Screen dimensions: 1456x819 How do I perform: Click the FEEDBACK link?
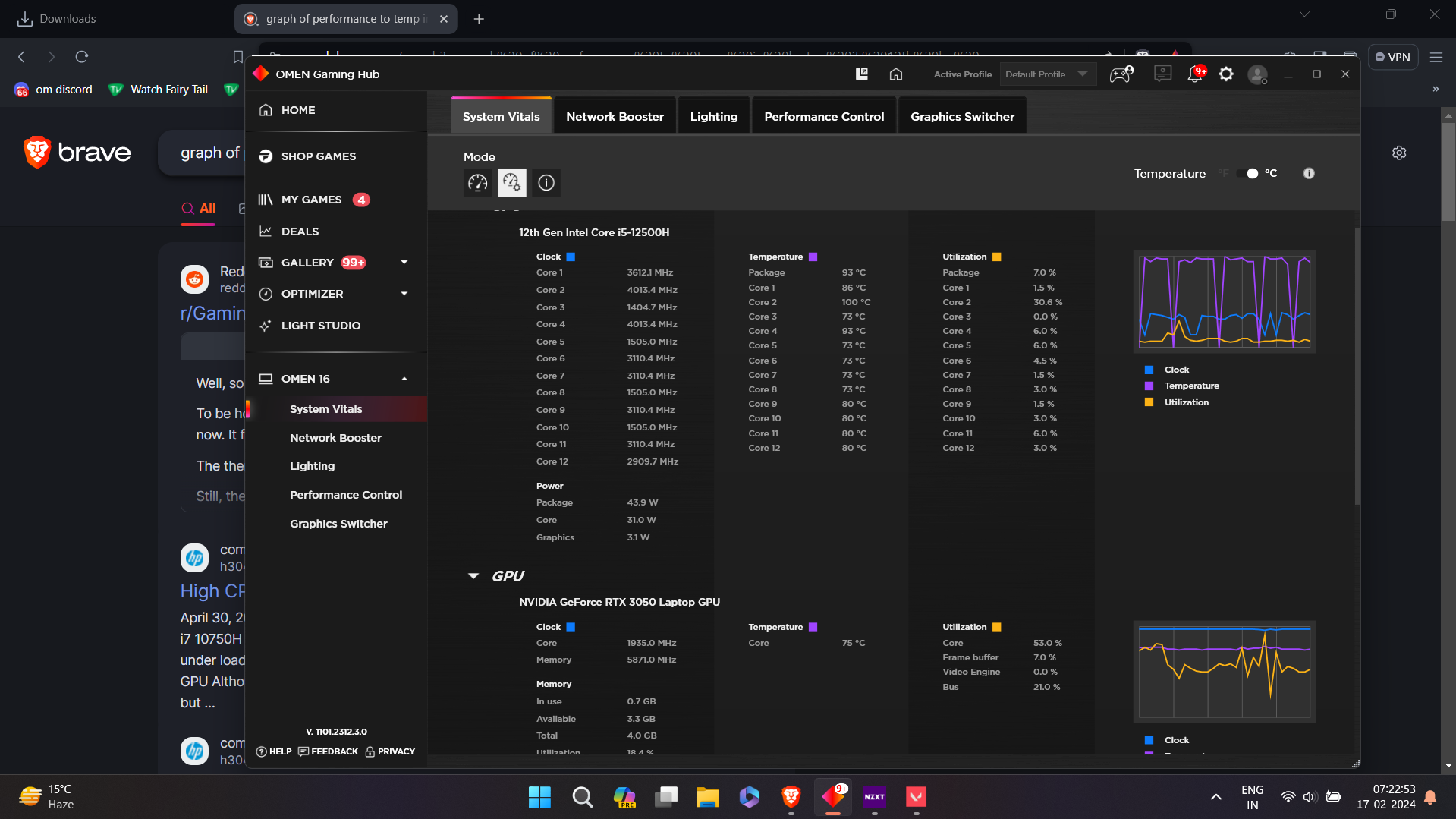pyautogui.click(x=329, y=751)
